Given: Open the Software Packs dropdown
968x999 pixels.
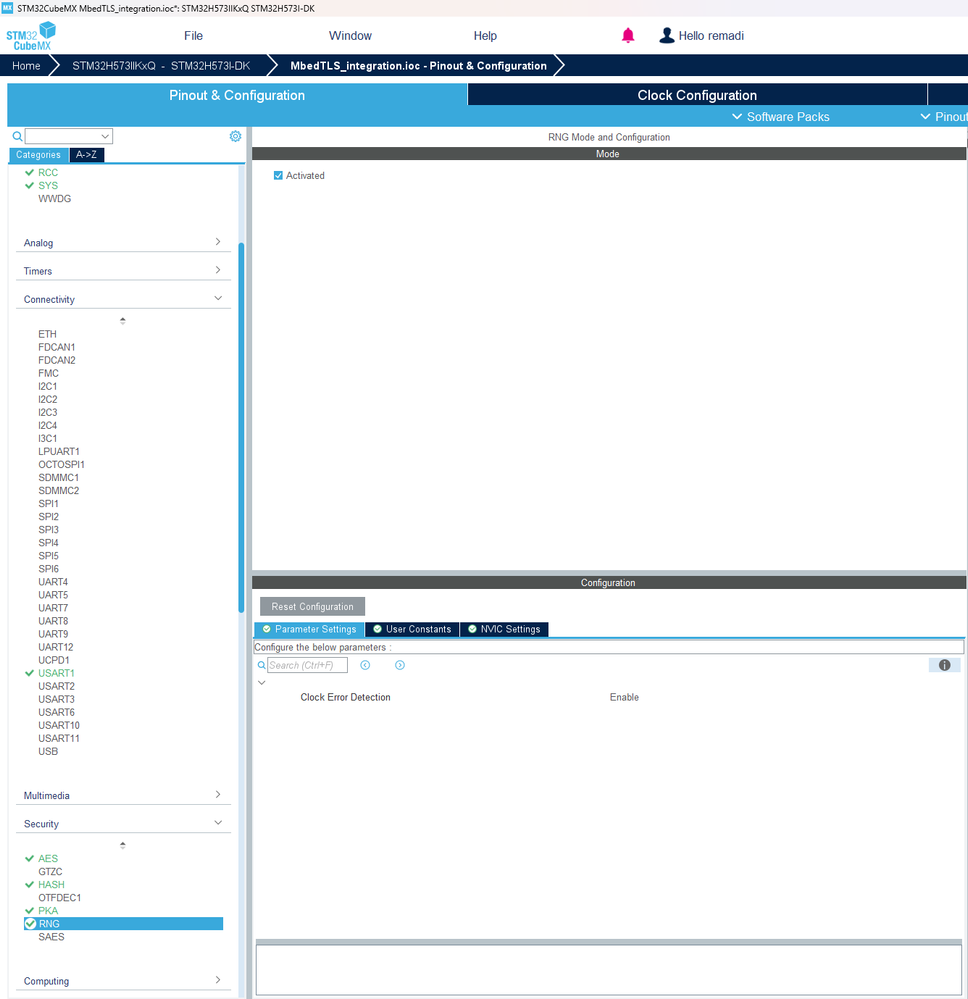Looking at the screenshot, I should pos(781,117).
